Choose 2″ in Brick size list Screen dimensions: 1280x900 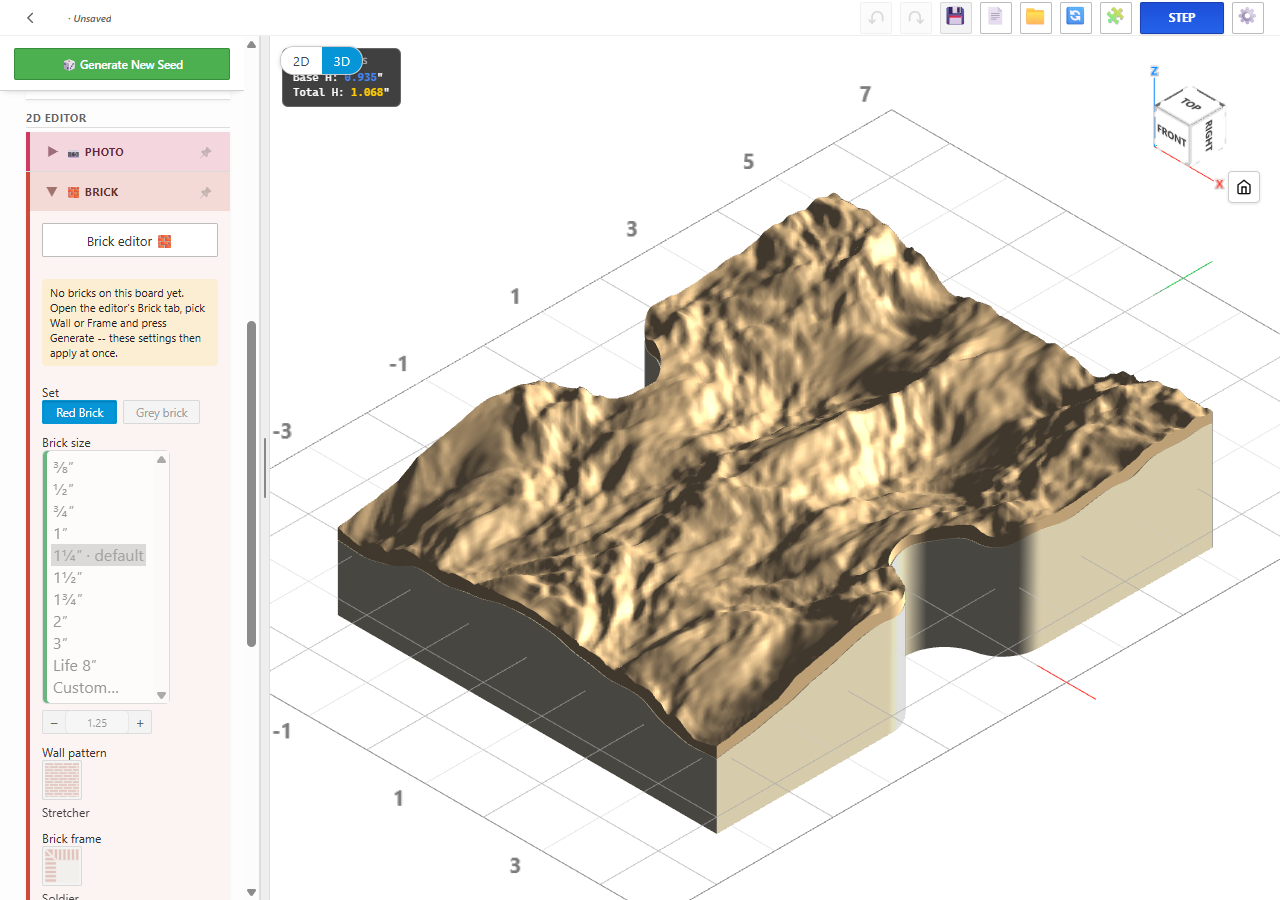pyautogui.click(x=61, y=621)
